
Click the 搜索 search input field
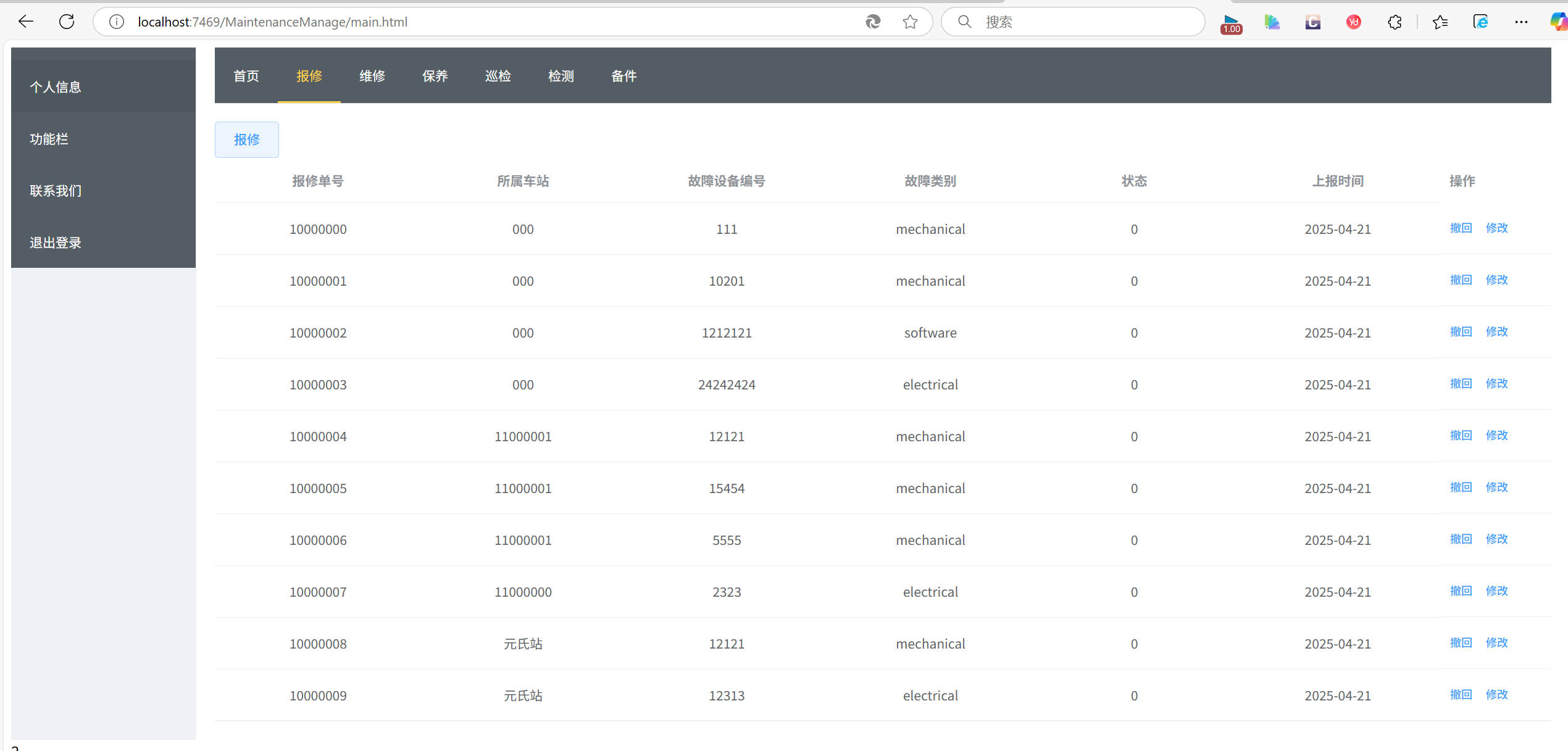coord(1086,22)
